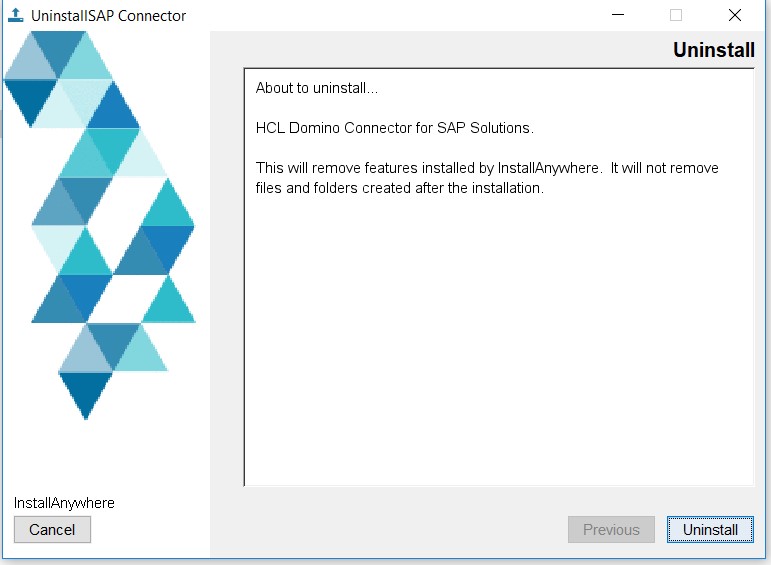This screenshot has height=565, width=771.
Task: Click the 'This will remove features installed' paragraph
Action: [487, 178]
